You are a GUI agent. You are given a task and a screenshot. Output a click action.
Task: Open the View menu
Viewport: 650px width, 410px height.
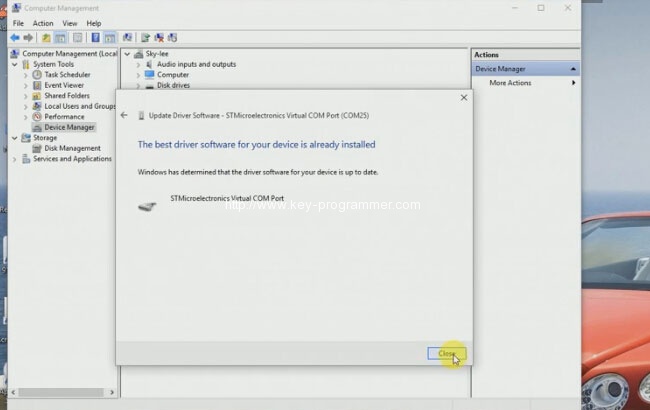(70, 23)
